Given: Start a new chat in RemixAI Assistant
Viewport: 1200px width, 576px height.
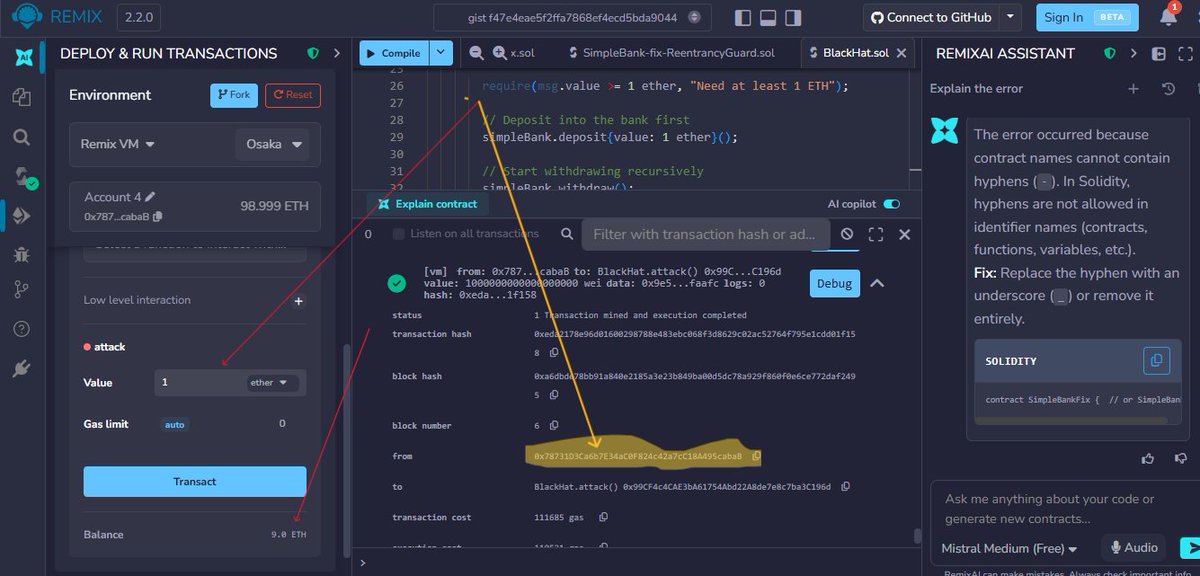Looking at the screenshot, I should tap(1133, 89).
